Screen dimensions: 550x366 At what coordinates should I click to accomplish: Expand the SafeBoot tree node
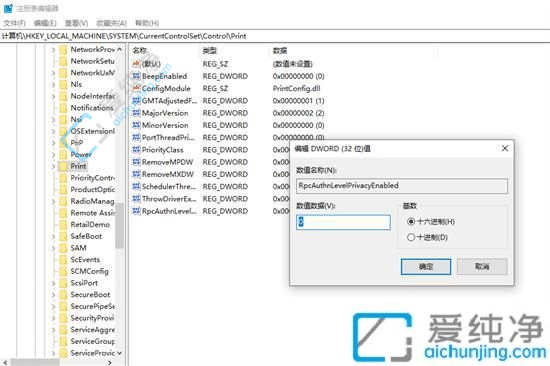(53, 236)
